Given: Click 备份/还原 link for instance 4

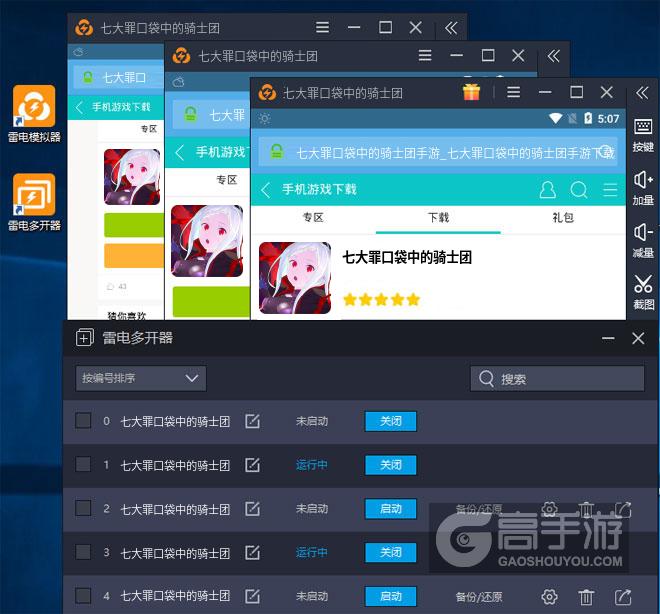Looking at the screenshot, I should (x=479, y=597).
